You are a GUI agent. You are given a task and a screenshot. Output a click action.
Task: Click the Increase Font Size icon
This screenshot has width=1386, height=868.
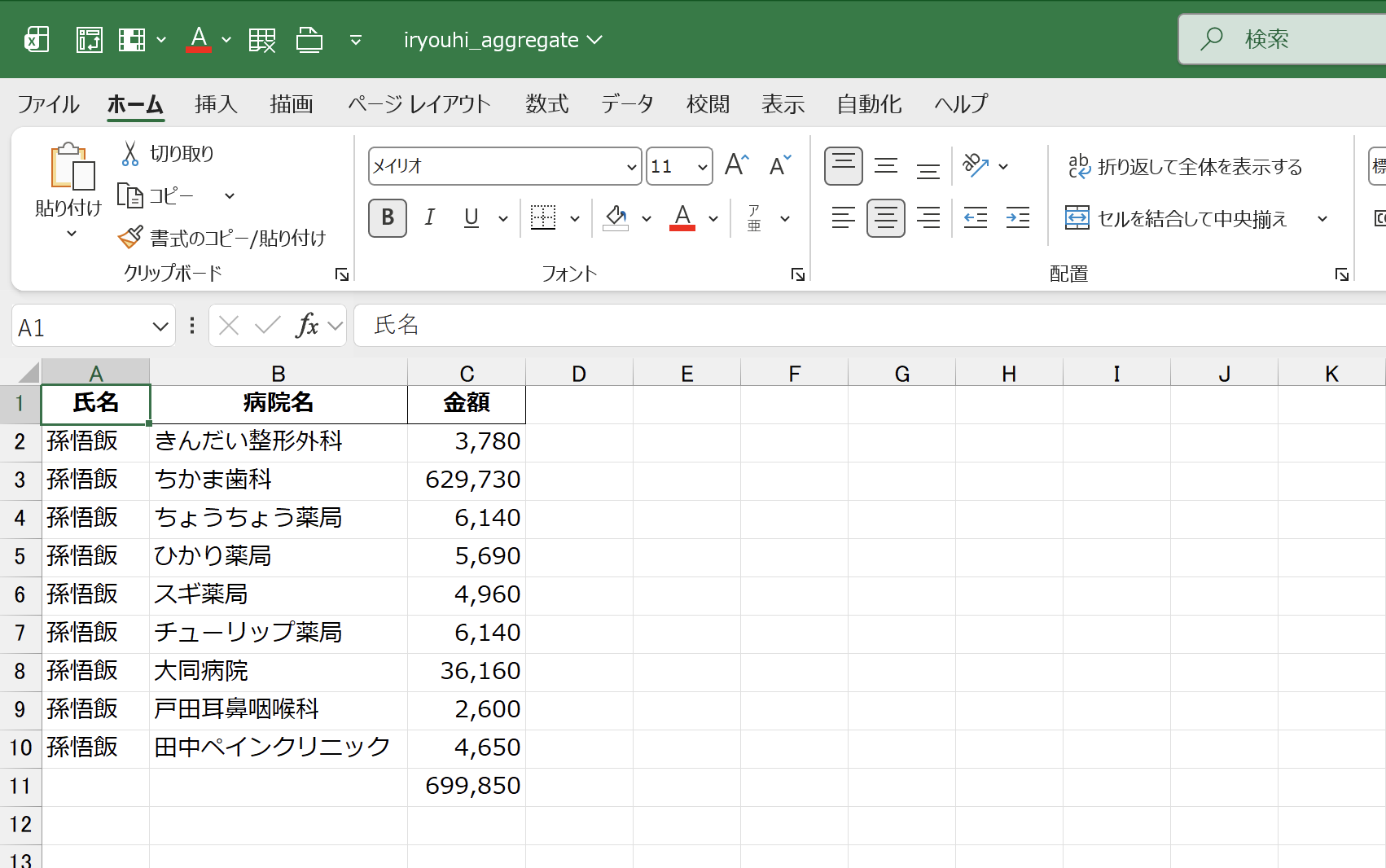pos(736,165)
